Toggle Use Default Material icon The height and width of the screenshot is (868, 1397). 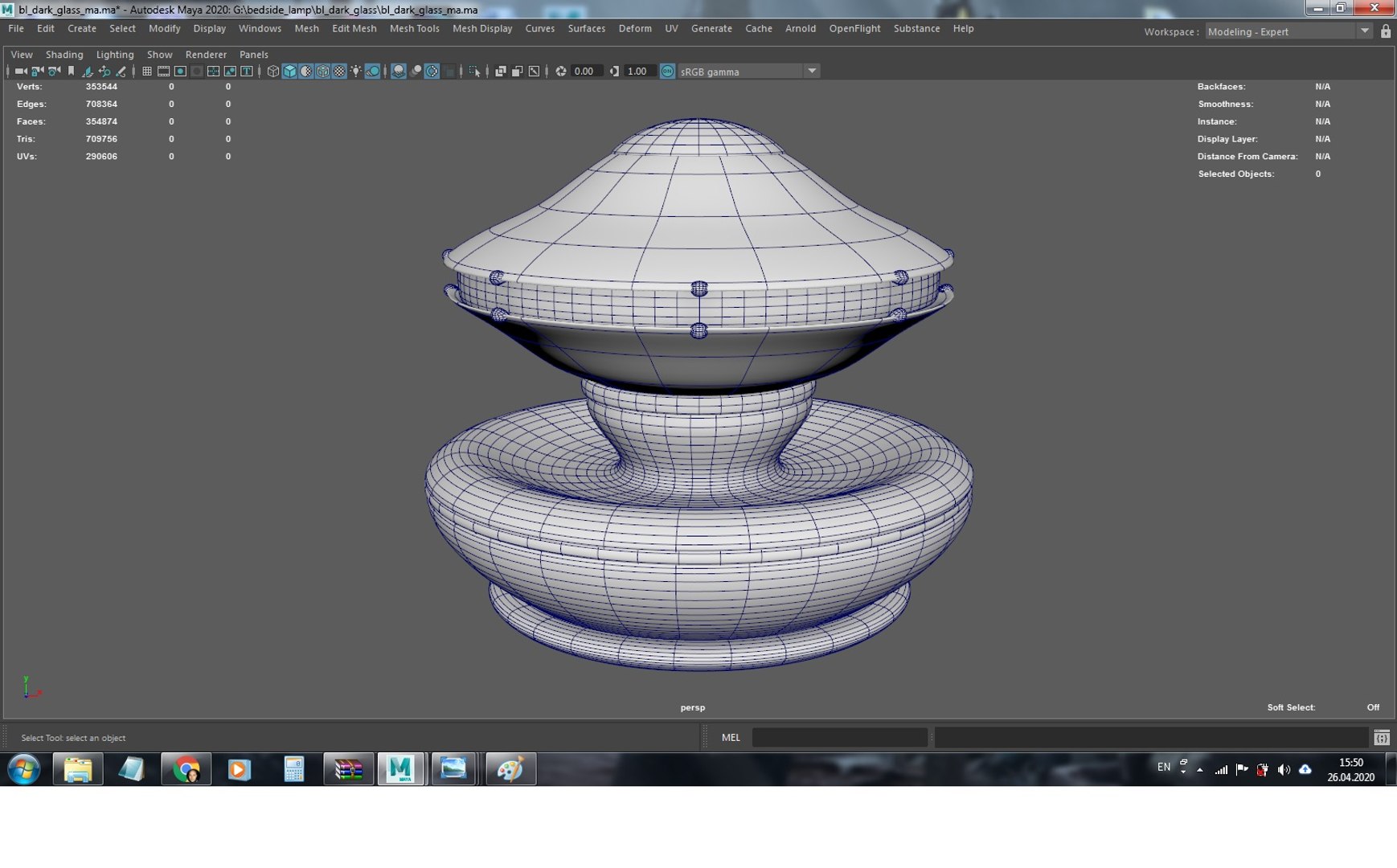(x=306, y=72)
